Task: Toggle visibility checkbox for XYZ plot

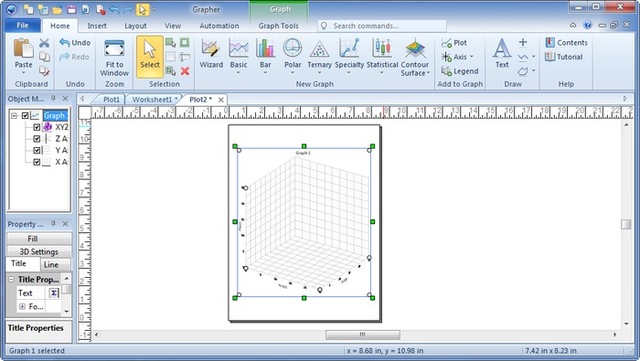Action: point(37,127)
